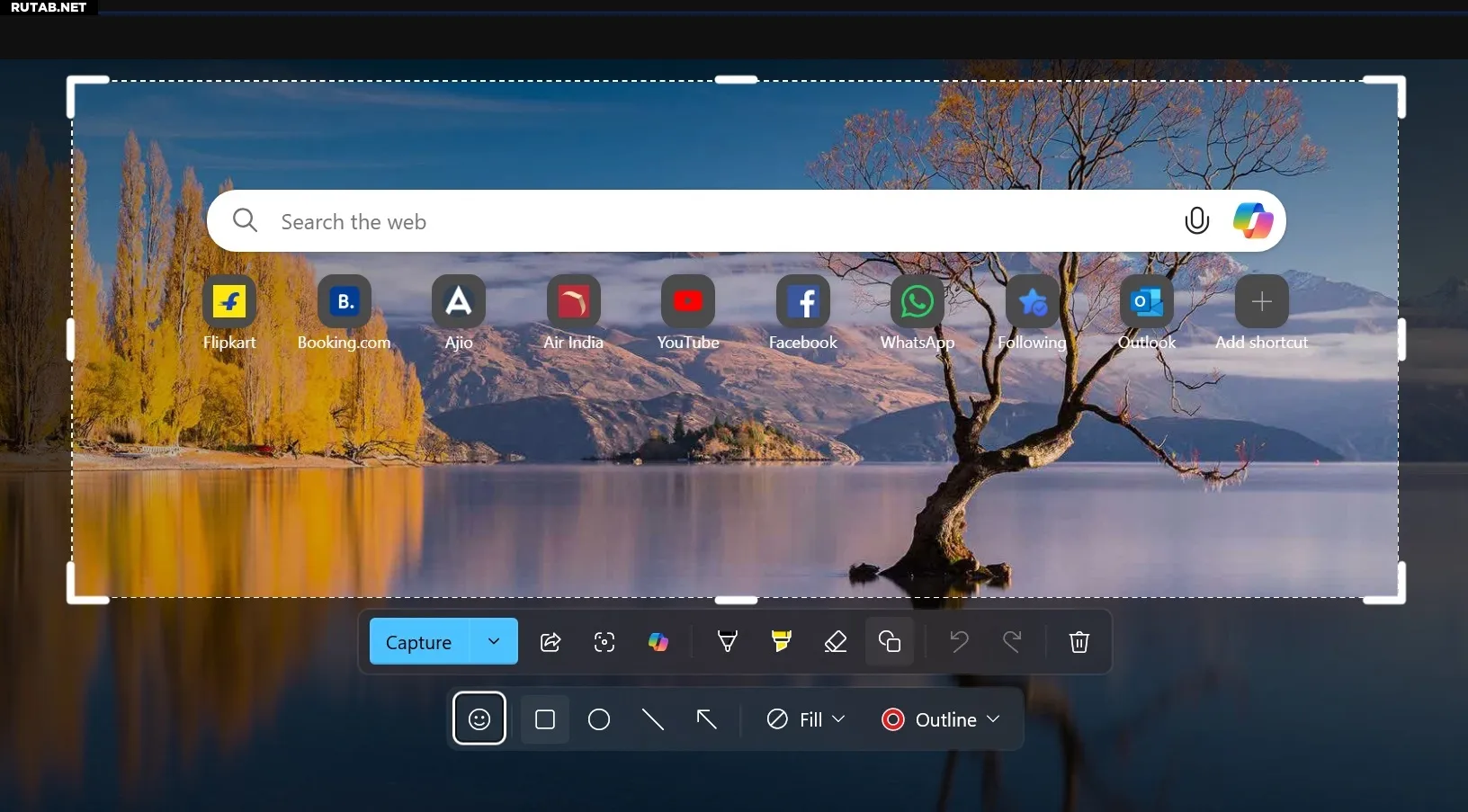Image resolution: width=1468 pixels, height=812 pixels.
Task: Open the emoji sticker picker
Action: (479, 719)
